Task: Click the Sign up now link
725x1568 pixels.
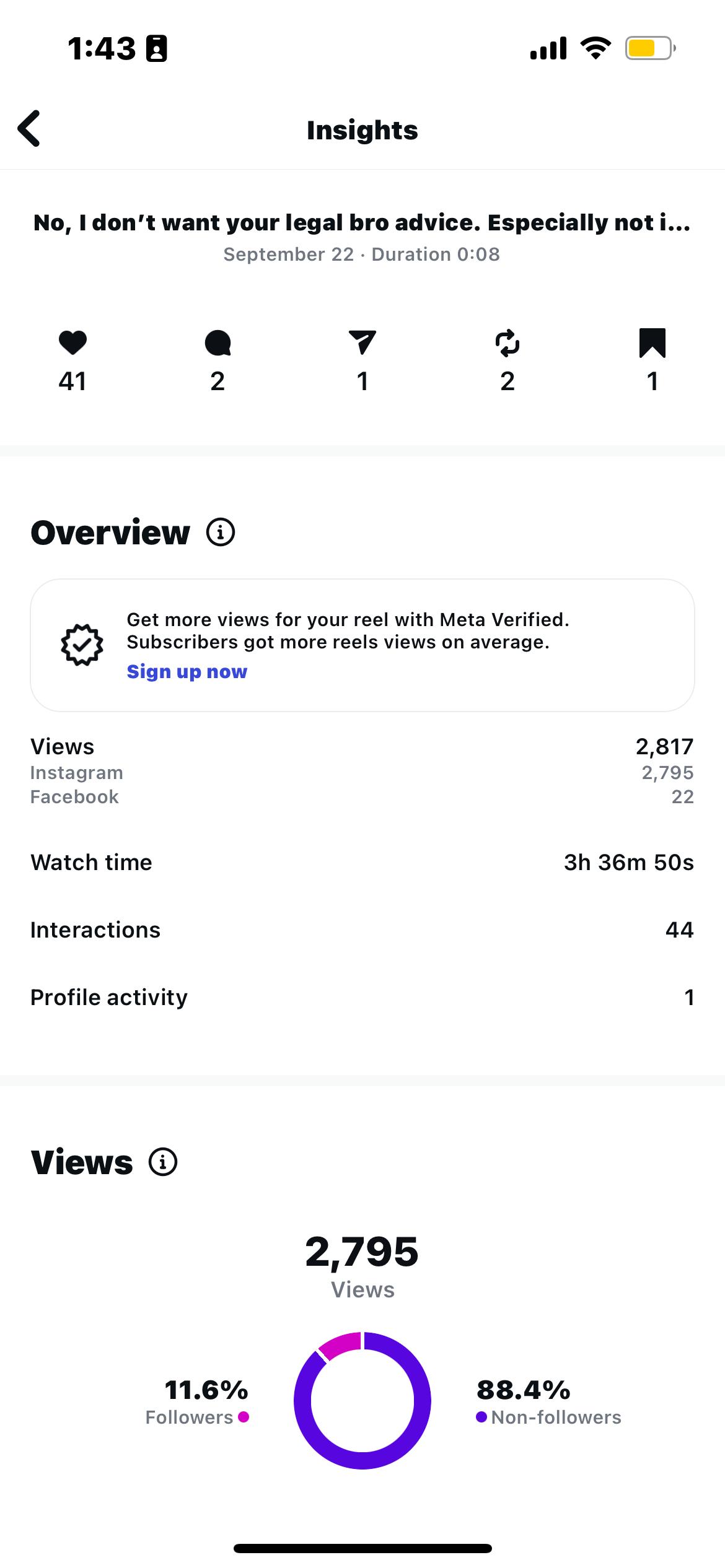Action: tap(187, 672)
